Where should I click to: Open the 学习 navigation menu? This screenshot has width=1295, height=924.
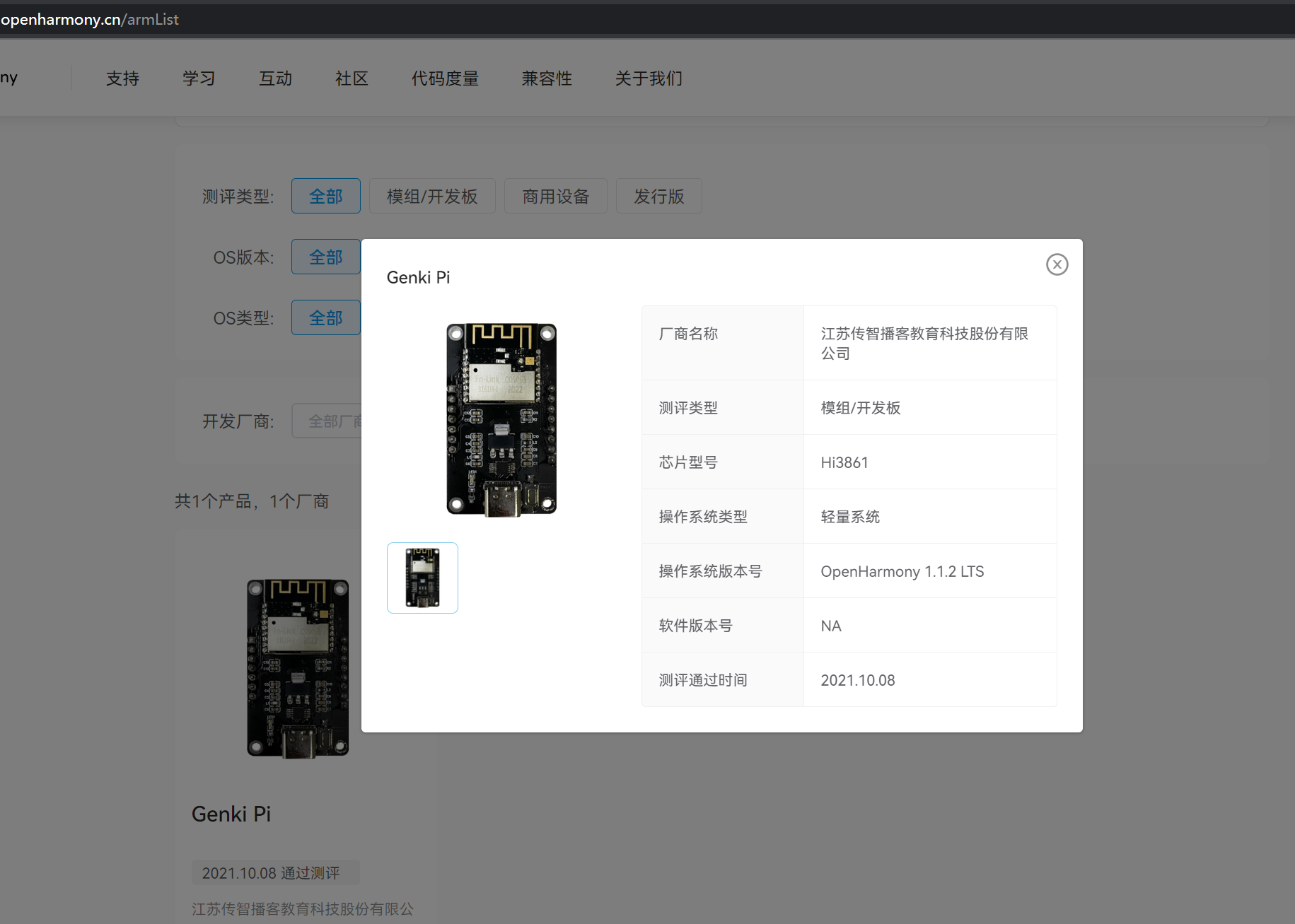[199, 78]
